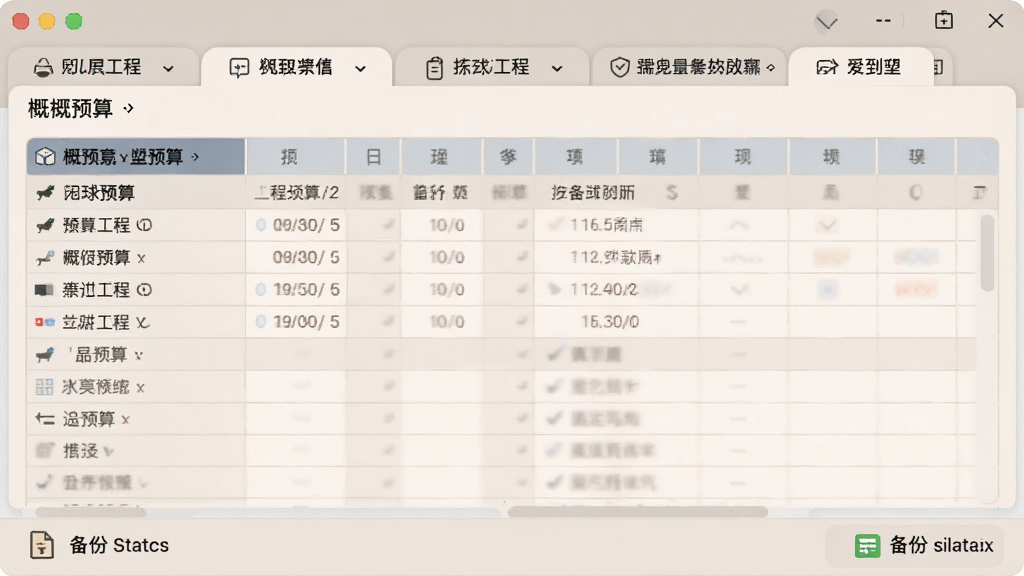The width and height of the screenshot is (1024, 576).
Task: Switch to the 爱到塑 tab
Action: (x=861, y=67)
